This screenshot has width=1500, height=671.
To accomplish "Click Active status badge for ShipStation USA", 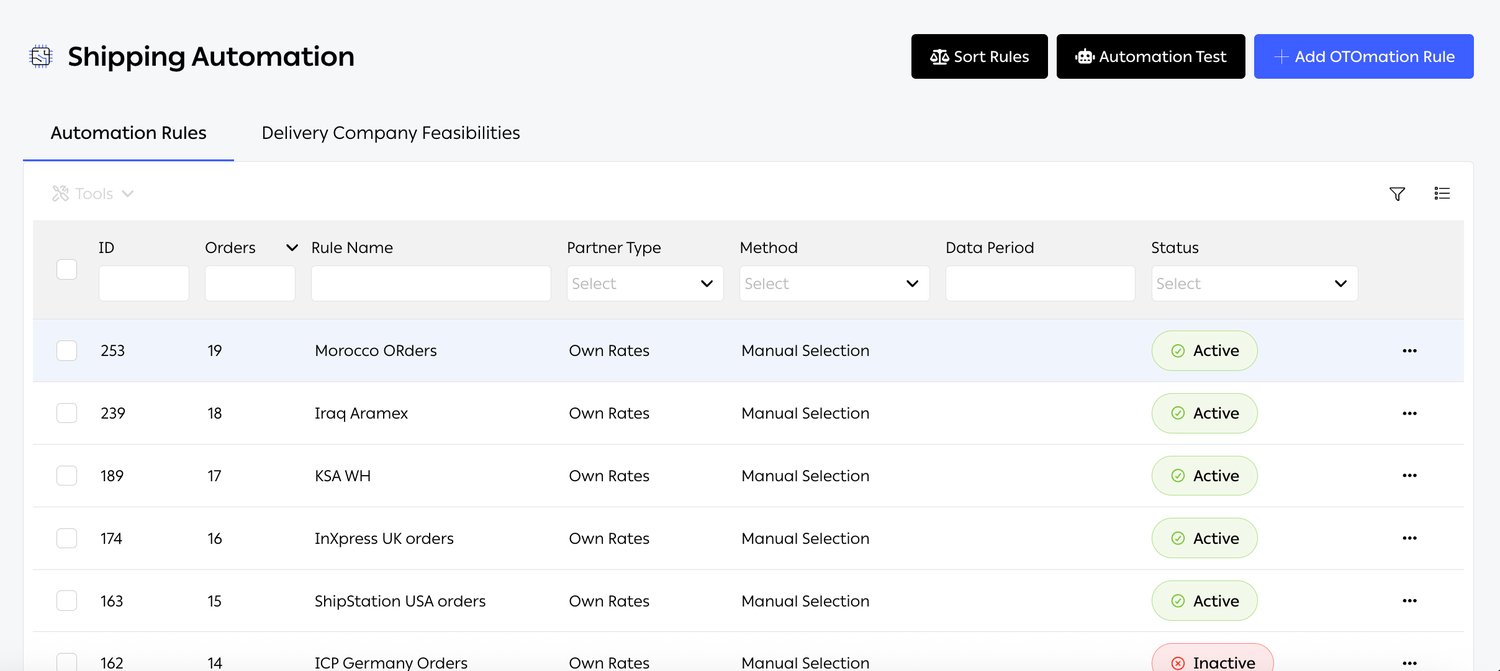I will [x=1204, y=601].
